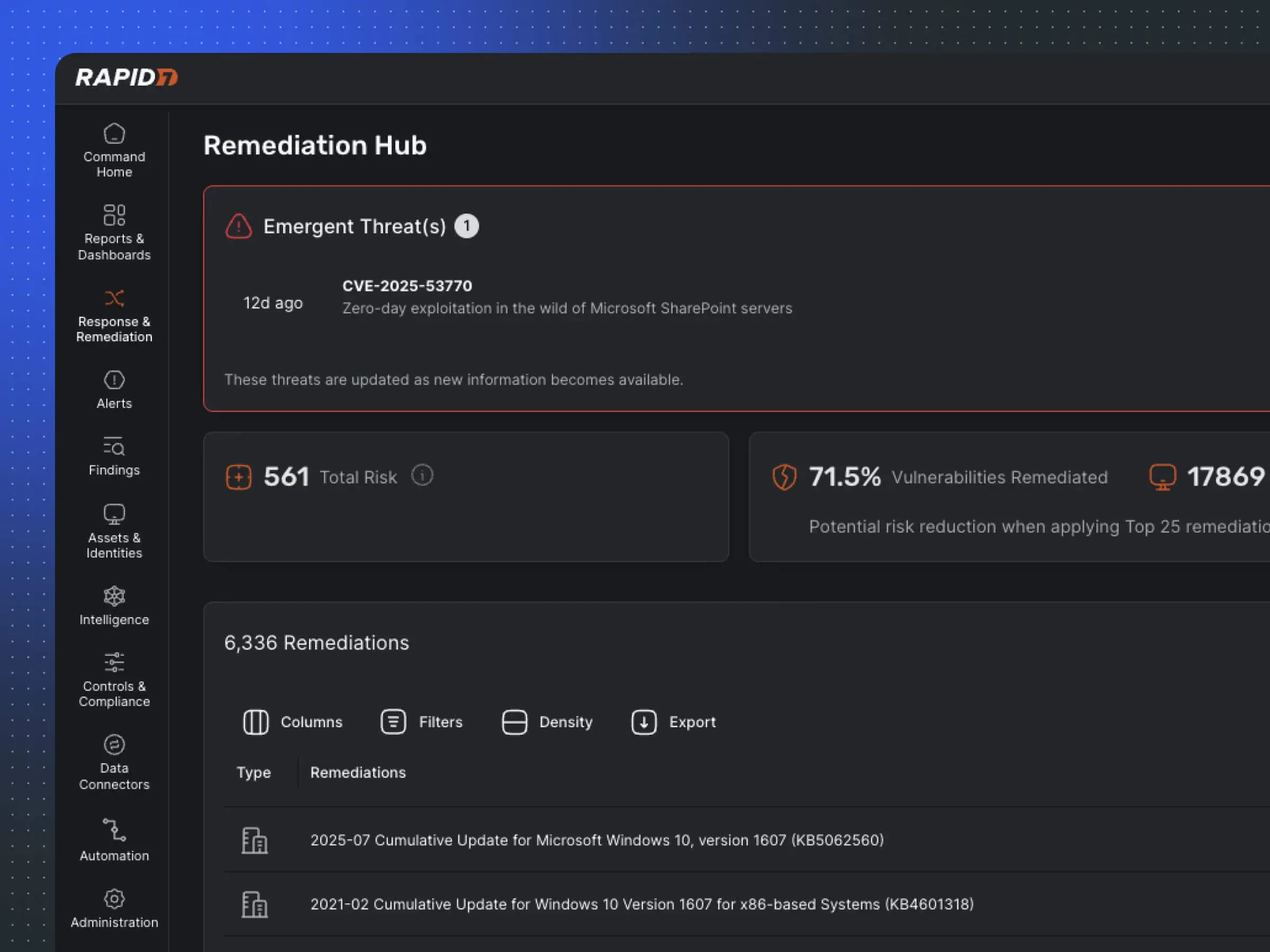Open the Filters panel

422,722
